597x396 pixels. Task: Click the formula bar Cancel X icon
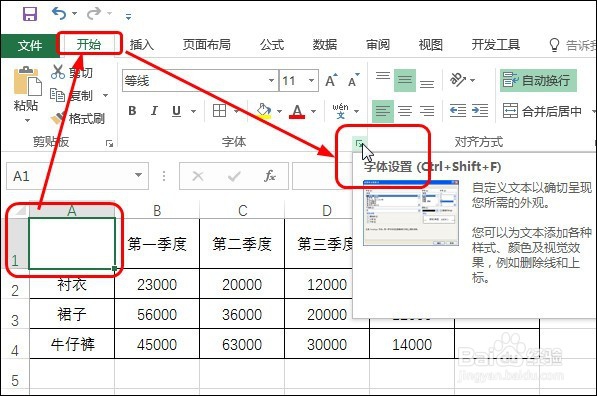(x=198, y=176)
